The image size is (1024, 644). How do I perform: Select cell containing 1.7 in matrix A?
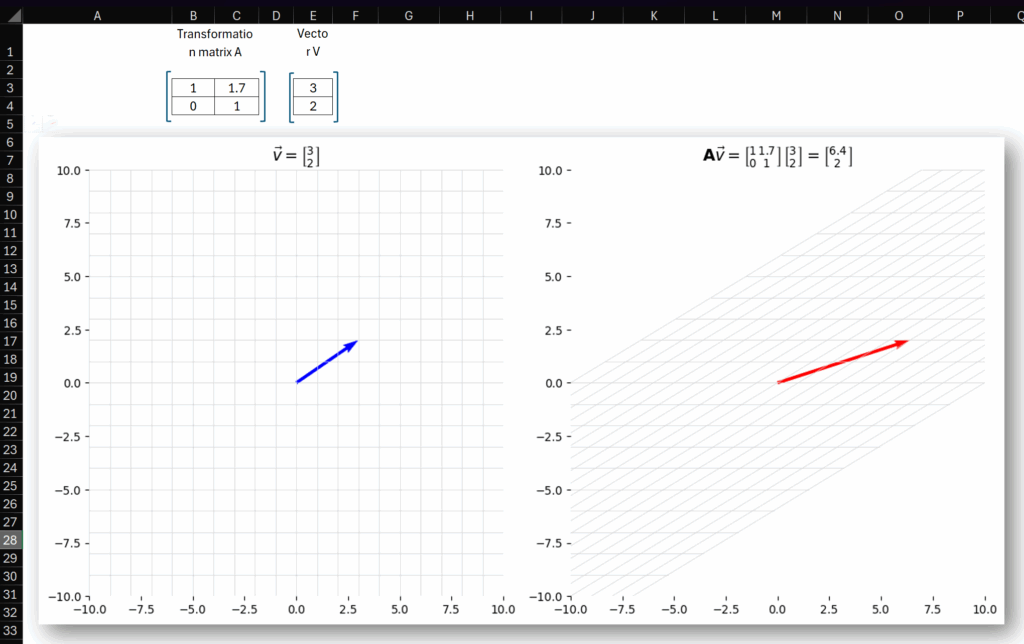tap(236, 88)
